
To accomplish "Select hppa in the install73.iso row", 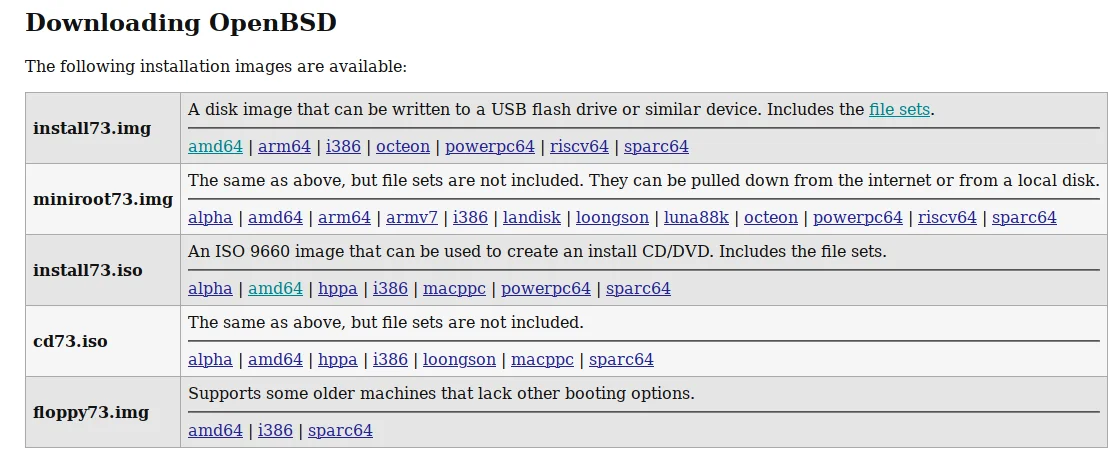I will pyautogui.click(x=338, y=289).
